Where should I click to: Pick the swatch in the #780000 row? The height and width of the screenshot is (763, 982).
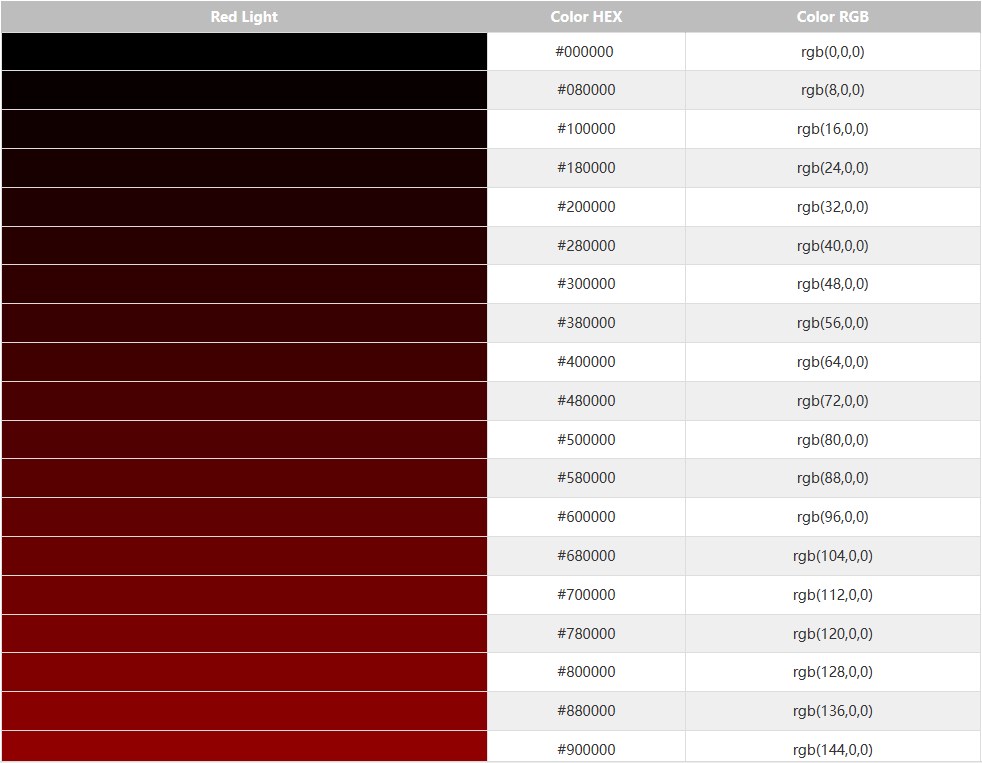tap(244, 633)
